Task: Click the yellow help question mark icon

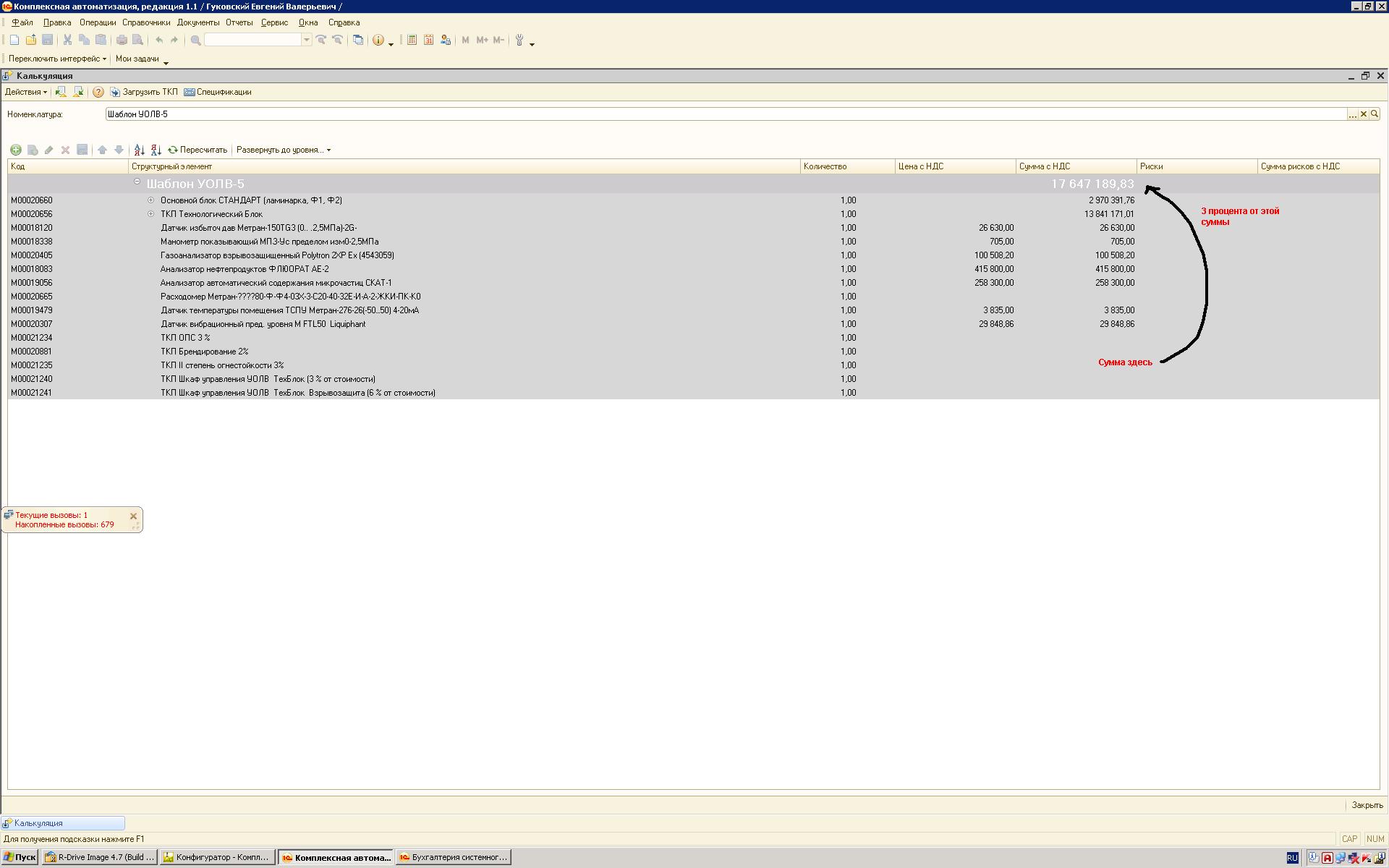Action: (98, 92)
